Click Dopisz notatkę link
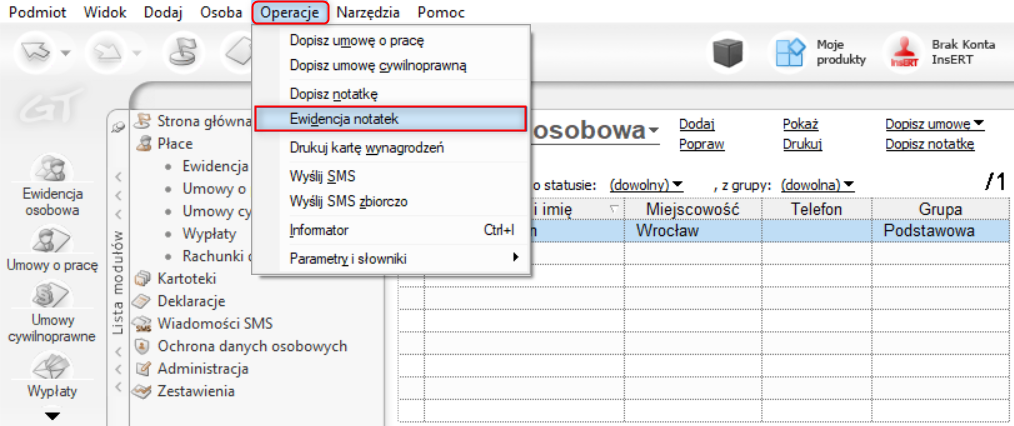The height and width of the screenshot is (426, 1014). (929, 144)
